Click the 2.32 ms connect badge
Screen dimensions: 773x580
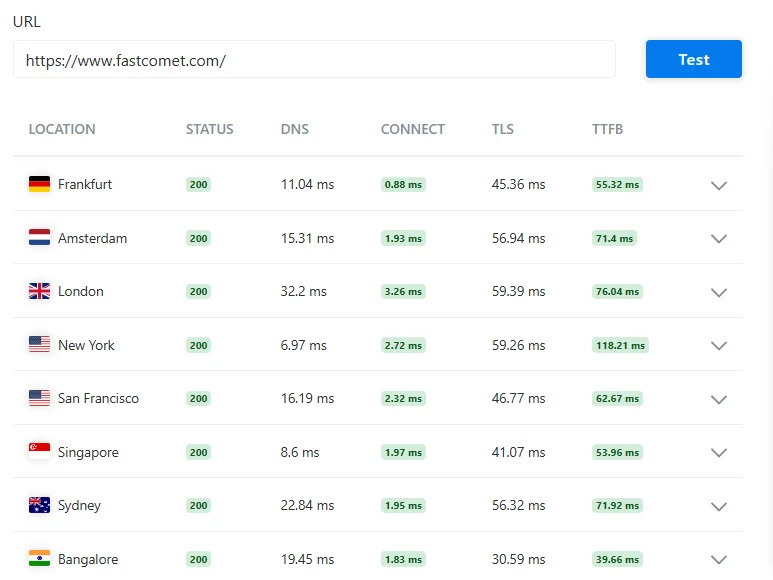tap(403, 398)
